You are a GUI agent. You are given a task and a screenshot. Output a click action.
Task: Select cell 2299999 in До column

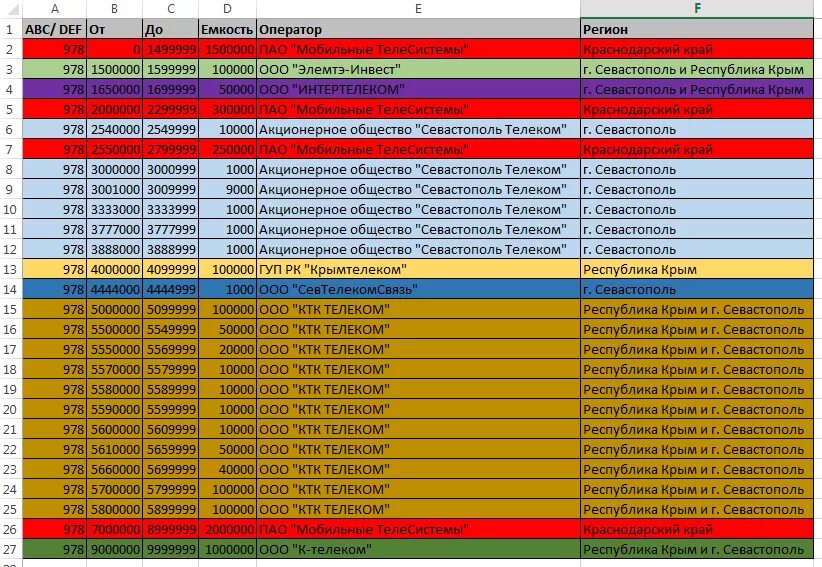170,110
